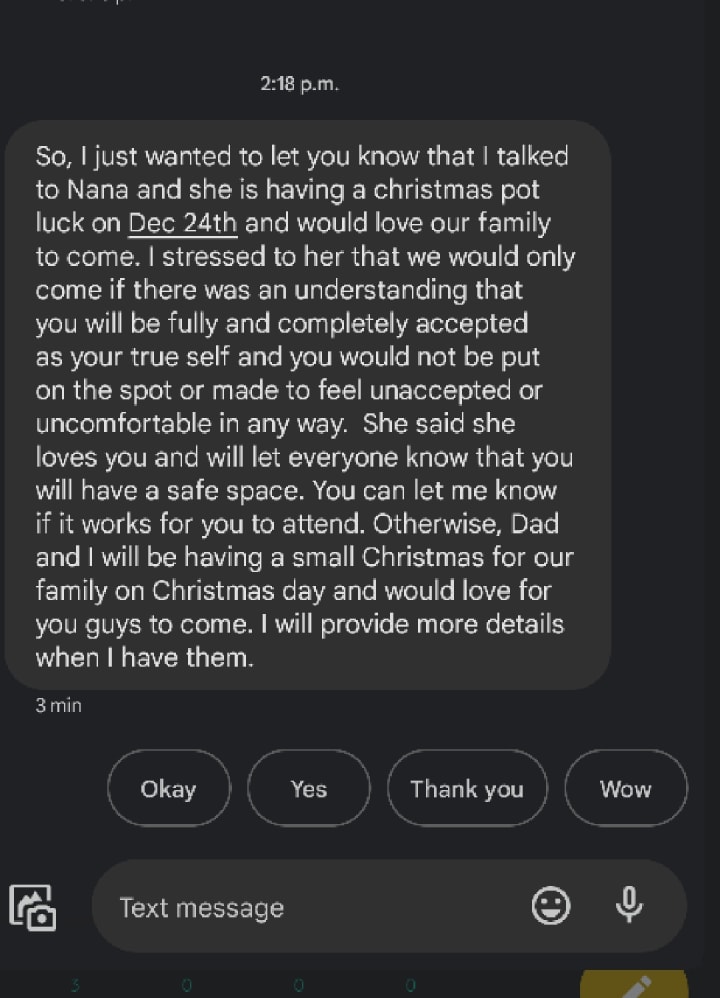Tap the yellow pencil edit button
Image resolution: width=720 pixels, height=998 pixels.
(634, 986)
